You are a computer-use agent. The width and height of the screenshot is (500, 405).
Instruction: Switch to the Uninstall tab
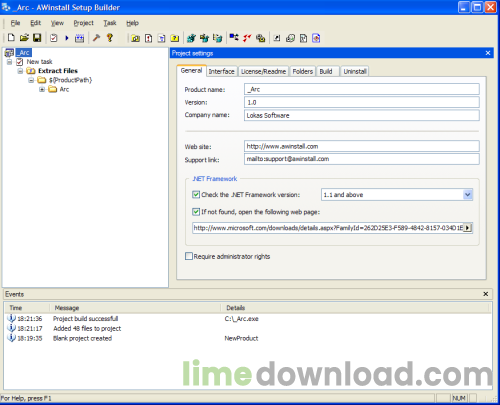pyautogui.click(x=355, y=71)
